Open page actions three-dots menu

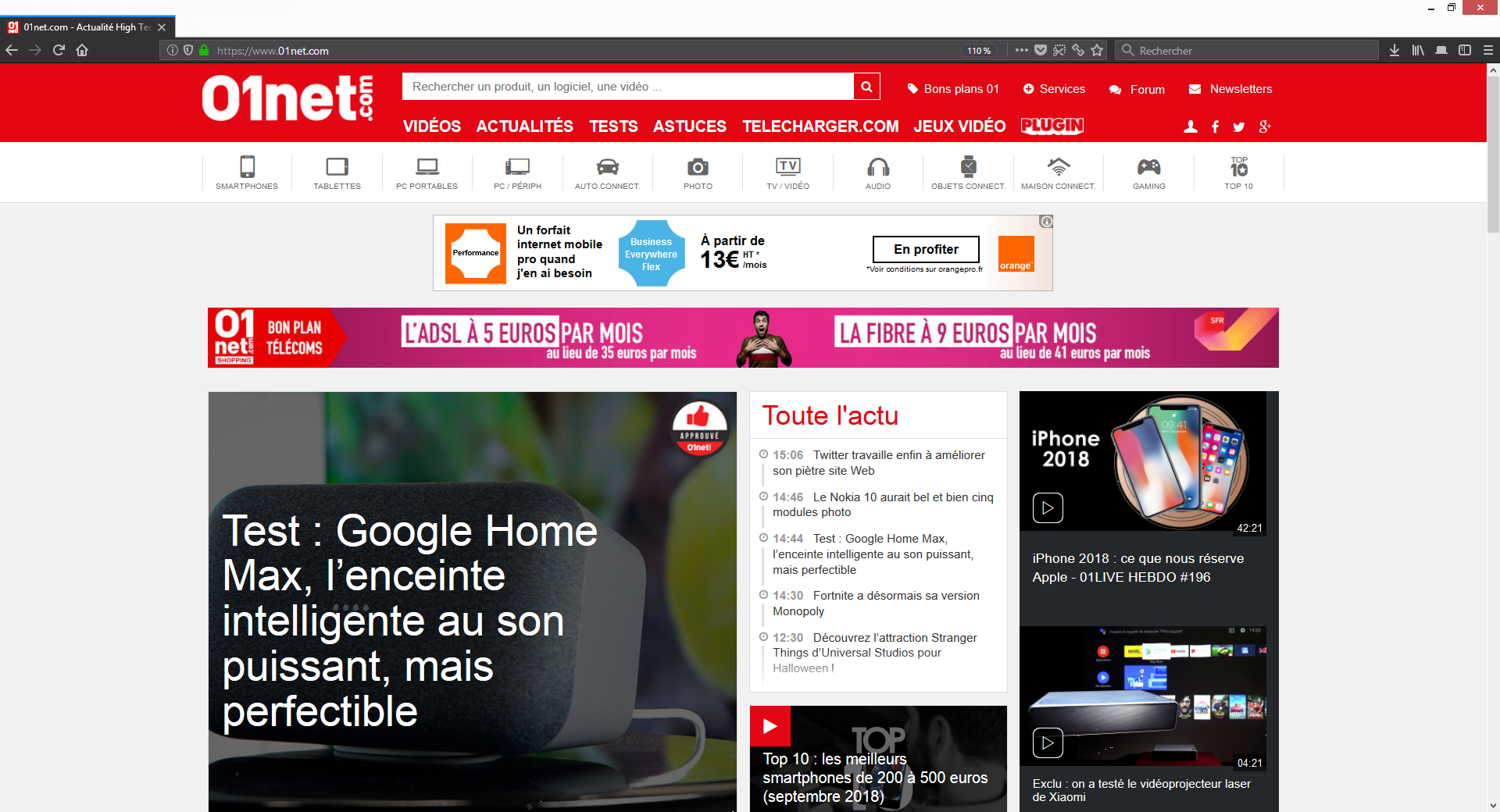coord(1022,50)
